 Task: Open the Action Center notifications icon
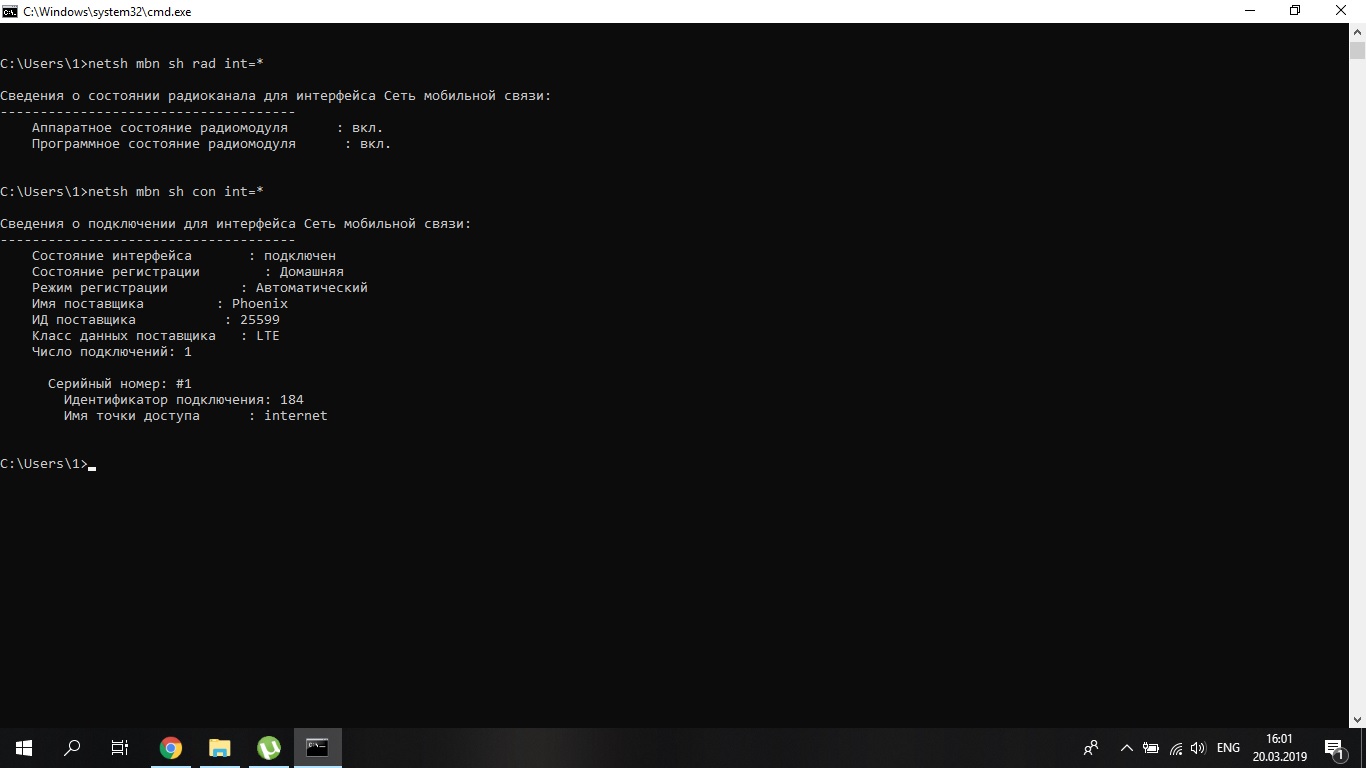click(x=1334, y=748)
